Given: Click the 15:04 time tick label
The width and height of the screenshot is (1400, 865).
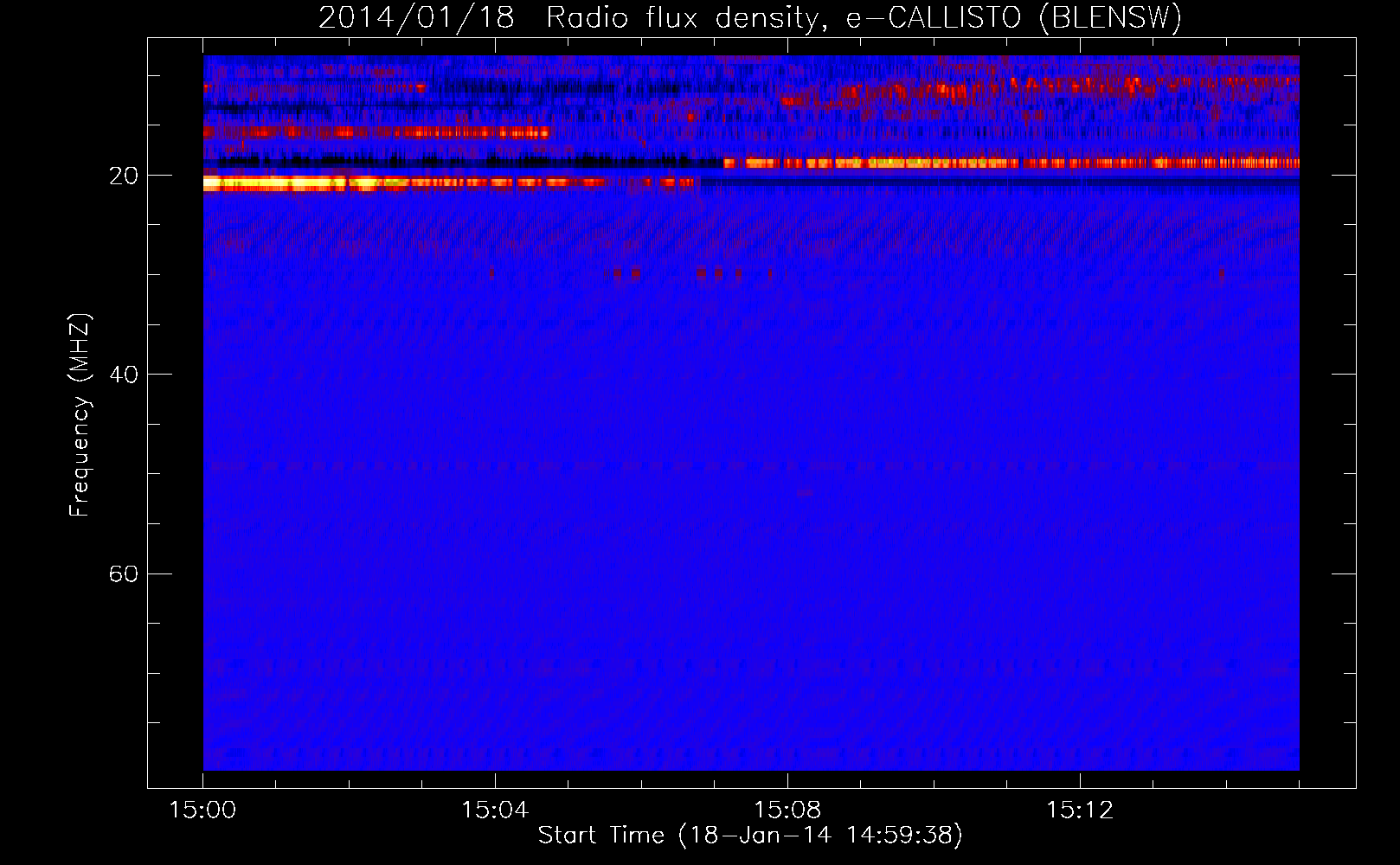Looking at the screenshot, I should click(x=495, y=811).
